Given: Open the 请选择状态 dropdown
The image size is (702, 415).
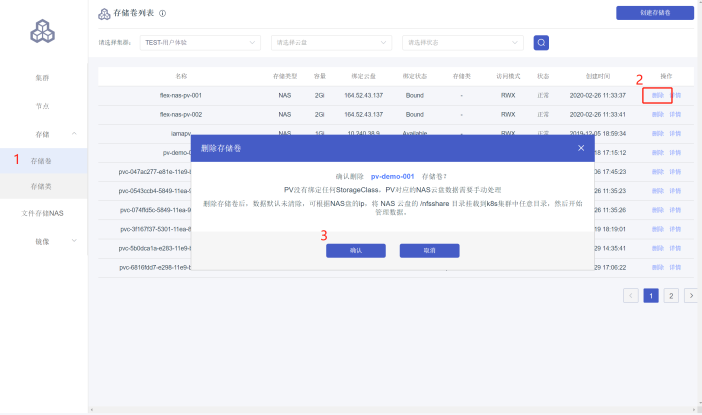Looking at the screenshot, I should [x=464, y=43].
